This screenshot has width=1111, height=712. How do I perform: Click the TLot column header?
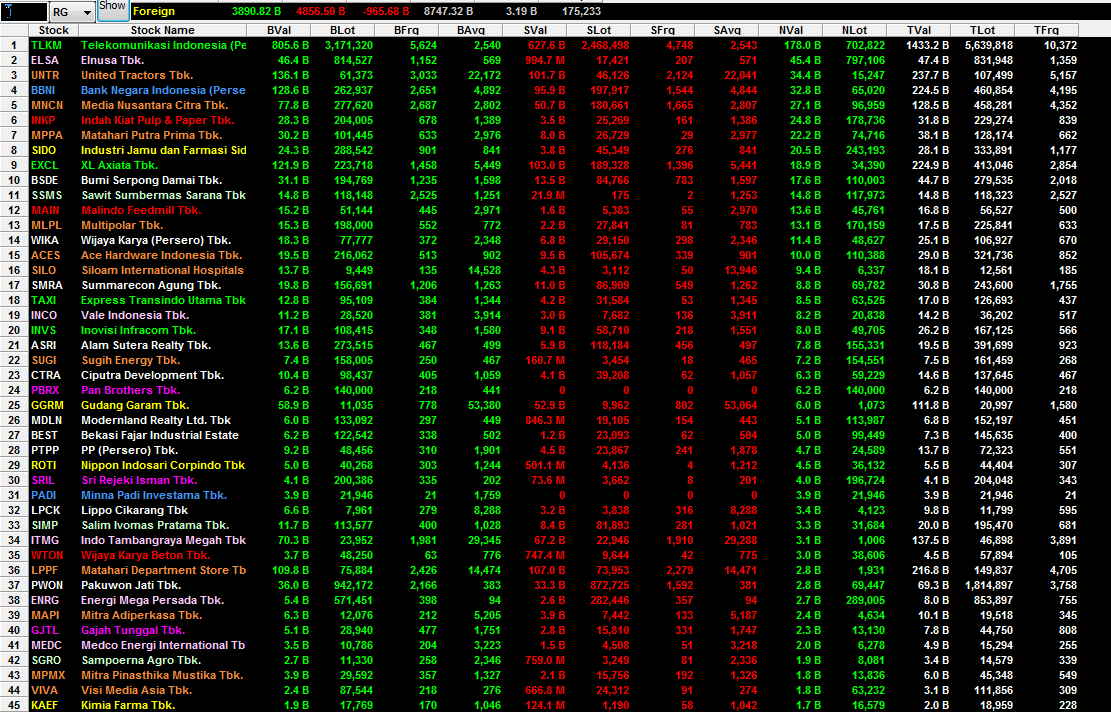pyautogui.click(x=983, y=30)
